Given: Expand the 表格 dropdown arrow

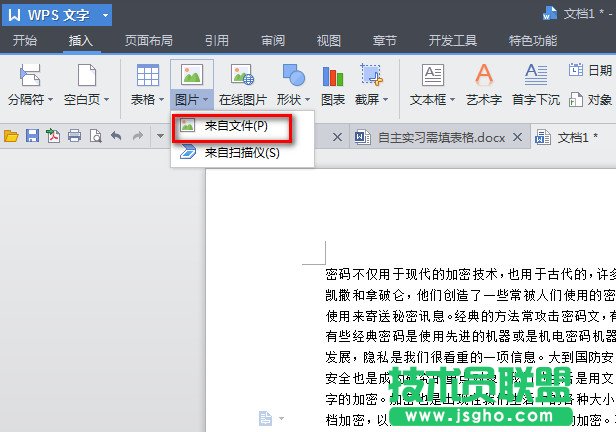Looking at the screenshot, I should (161, 100).
